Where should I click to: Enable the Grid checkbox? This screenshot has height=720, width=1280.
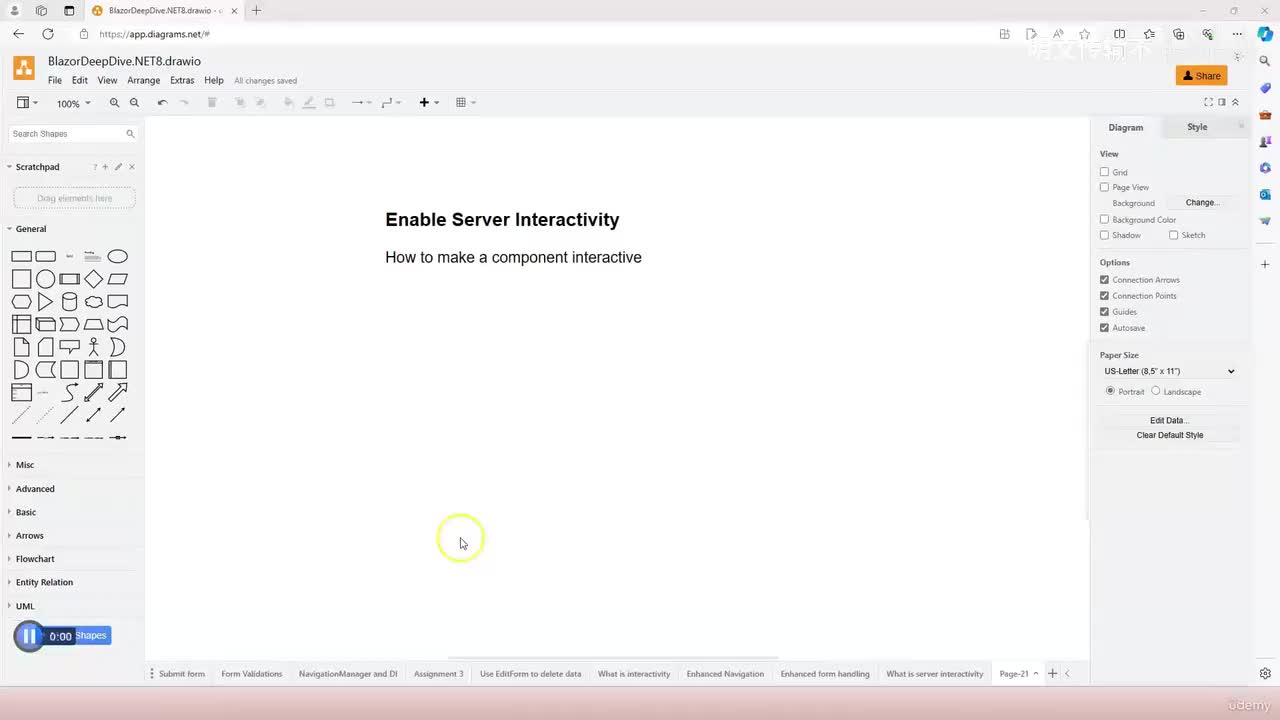pyautogui.click(x=1104, y=172)
